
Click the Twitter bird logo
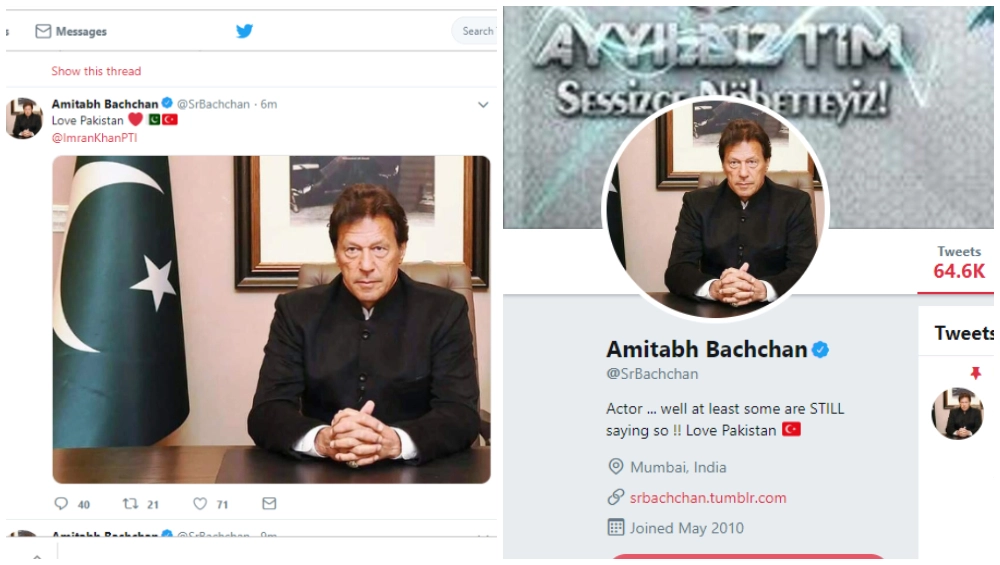[244, 31]
